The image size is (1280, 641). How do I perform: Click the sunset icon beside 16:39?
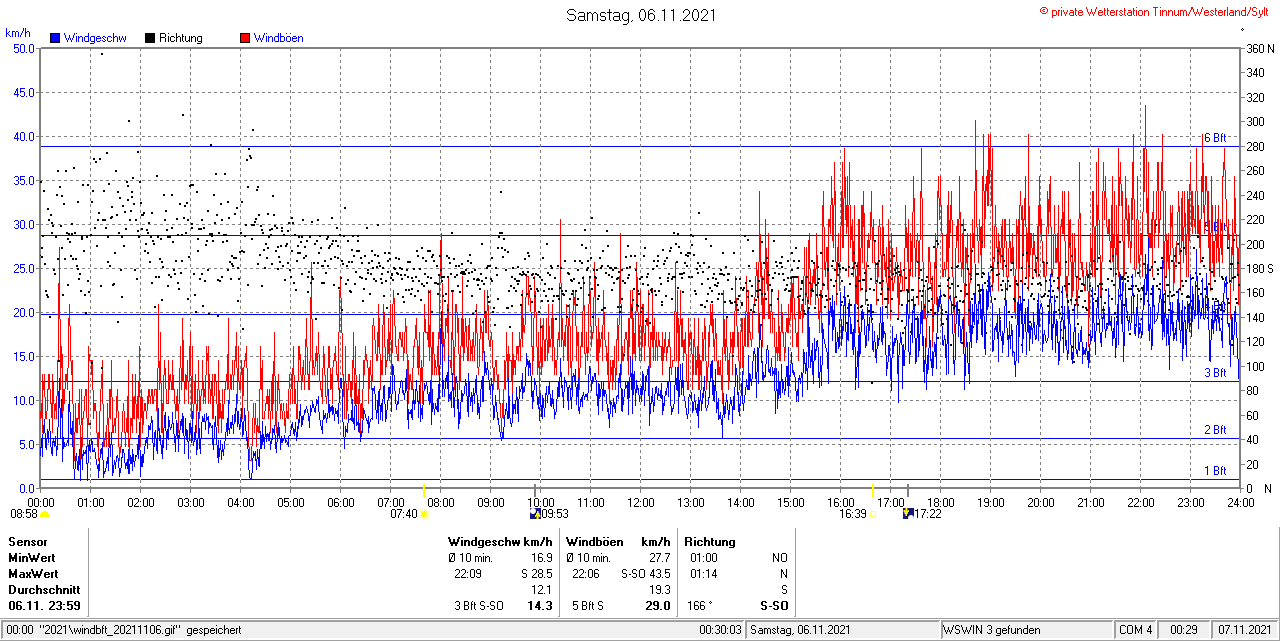pos(873,514)
